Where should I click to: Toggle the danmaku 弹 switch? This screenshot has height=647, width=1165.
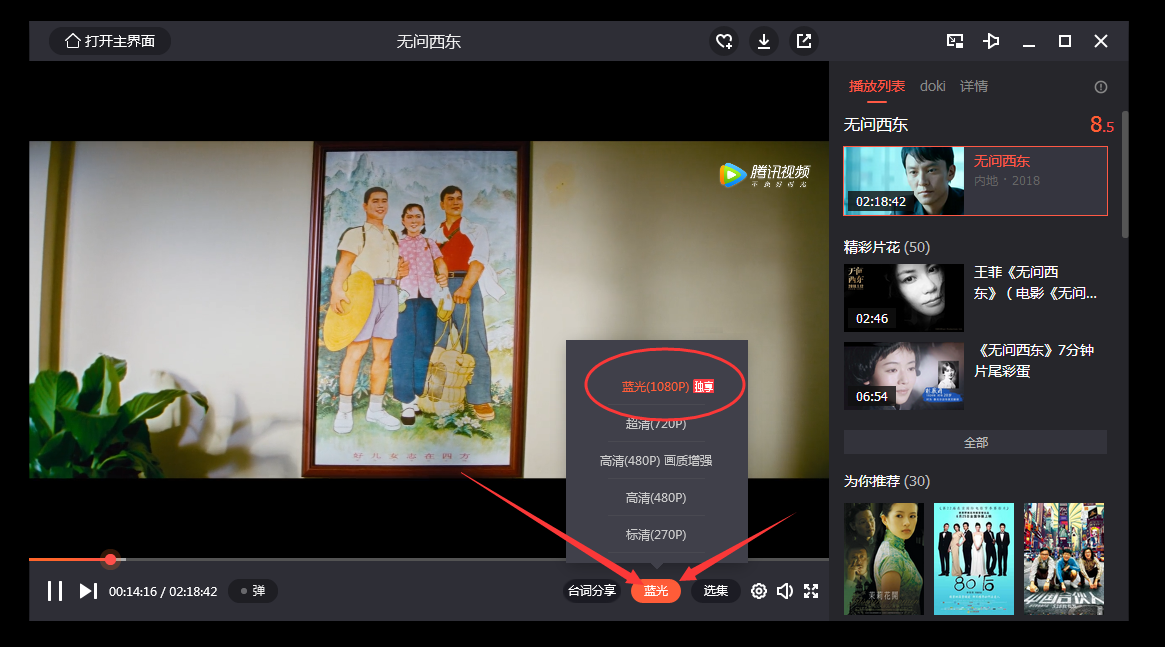click(253, 591)
